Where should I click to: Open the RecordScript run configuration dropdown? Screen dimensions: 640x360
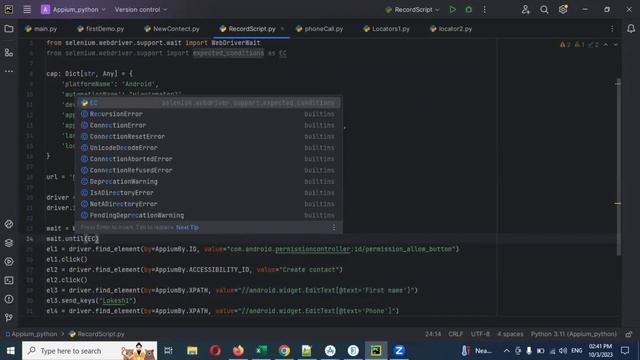point(413,9)
